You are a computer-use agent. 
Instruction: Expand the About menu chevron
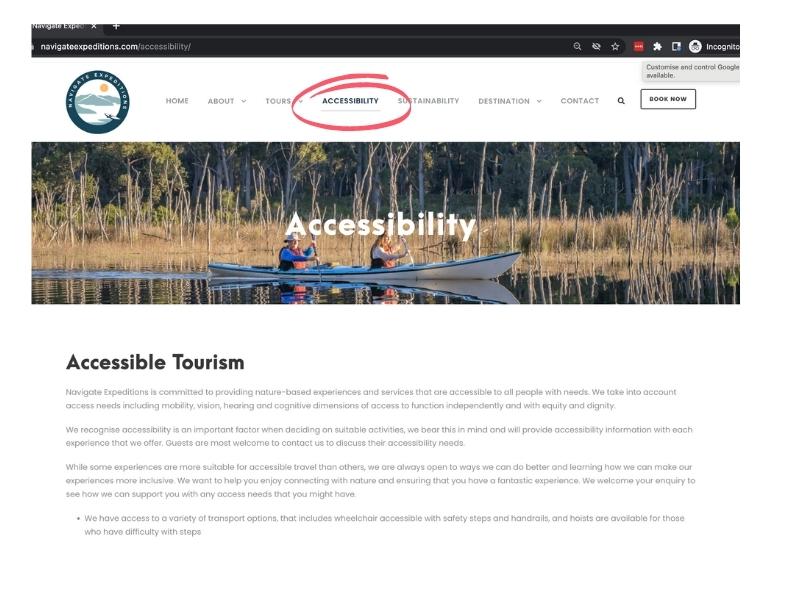pos(244,101)
